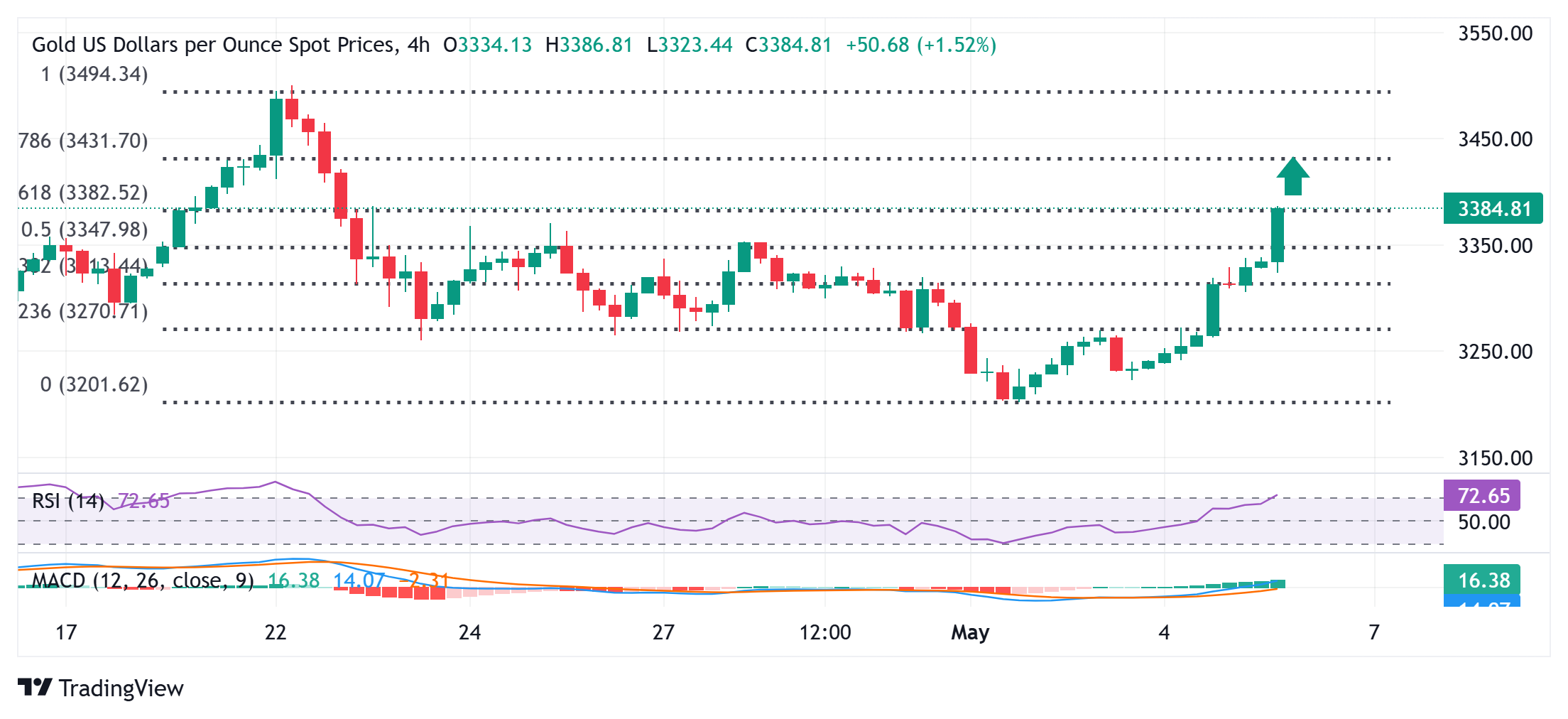Select the 618 (3382.52) Fibonacci level label
The width and height of the screenshot is (1568, 719).
click(x=83, y=193)
